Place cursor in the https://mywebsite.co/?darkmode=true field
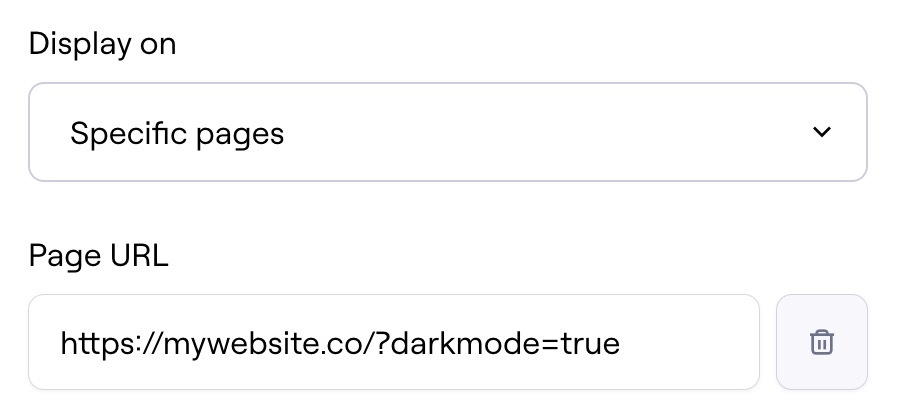 pos(393,342)
